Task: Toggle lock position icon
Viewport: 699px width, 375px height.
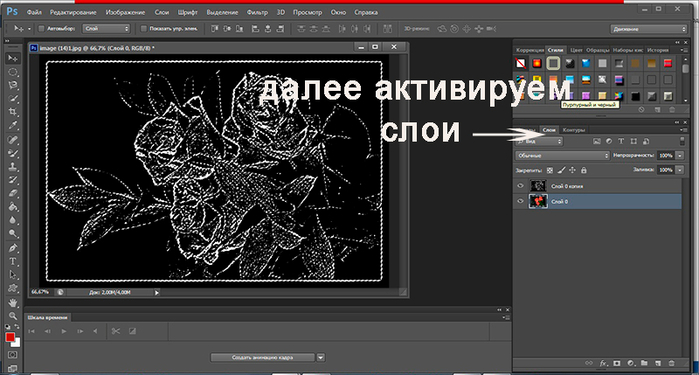Action: 572,170
